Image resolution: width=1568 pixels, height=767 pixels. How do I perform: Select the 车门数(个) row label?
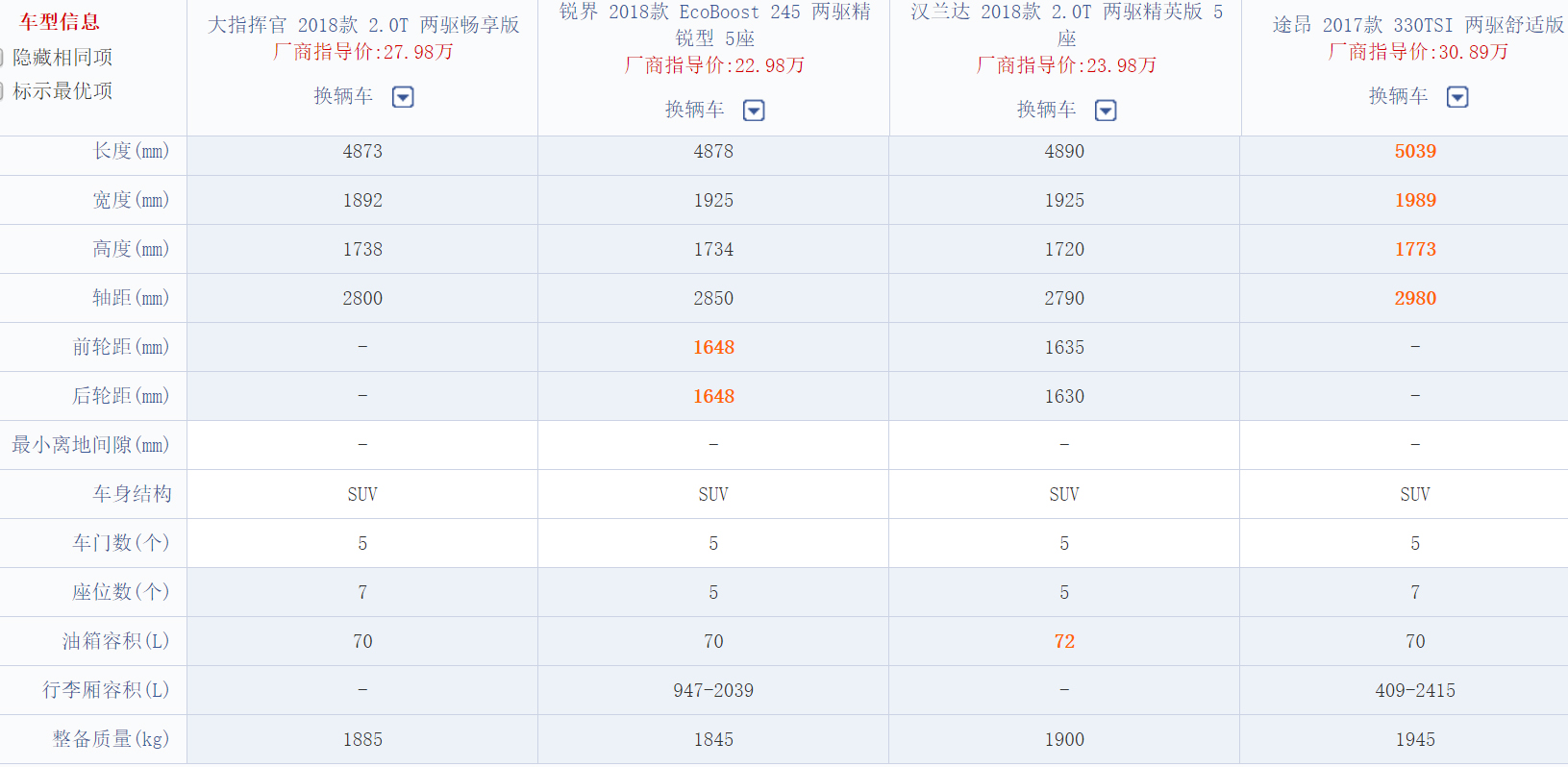[x=121, y=543]
